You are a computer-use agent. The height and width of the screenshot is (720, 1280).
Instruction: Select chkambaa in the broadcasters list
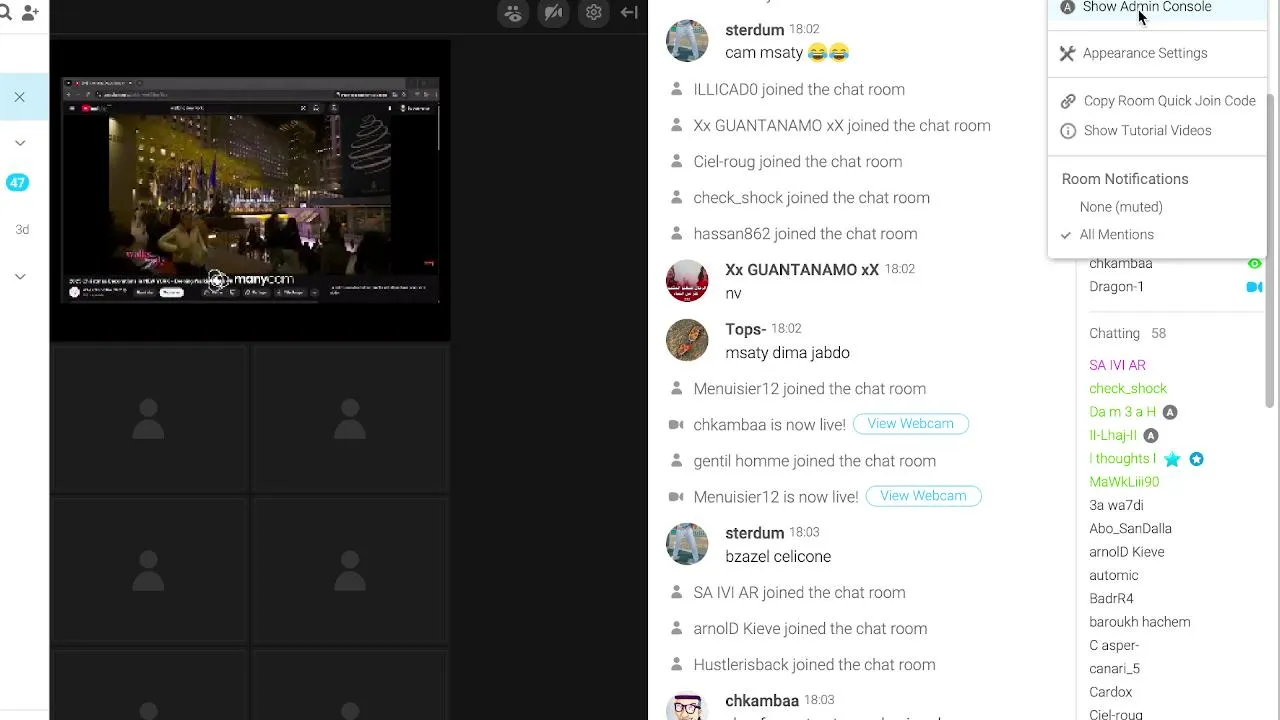click(1120, 264)
